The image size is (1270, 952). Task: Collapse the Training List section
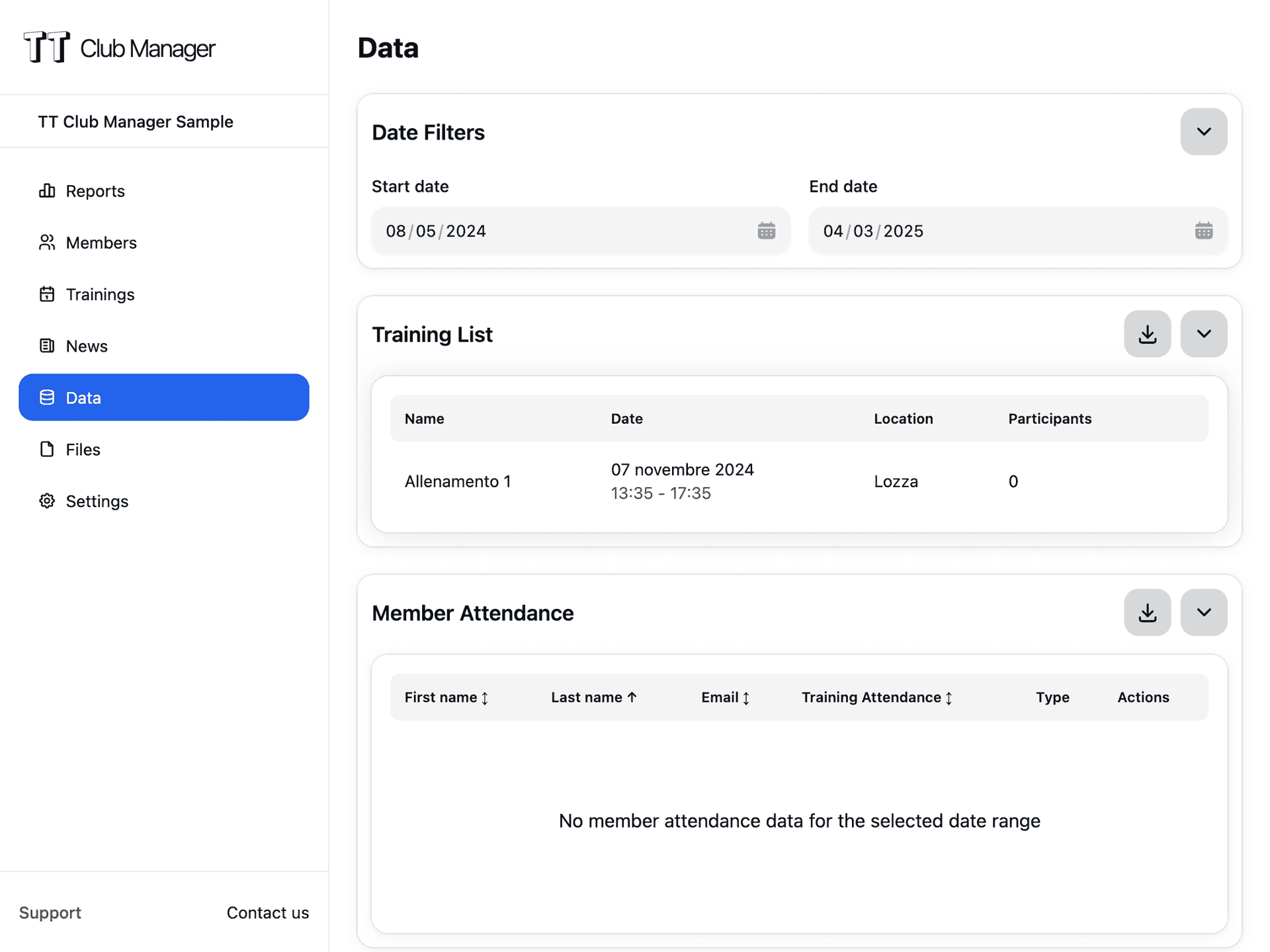coord(1203,334)
